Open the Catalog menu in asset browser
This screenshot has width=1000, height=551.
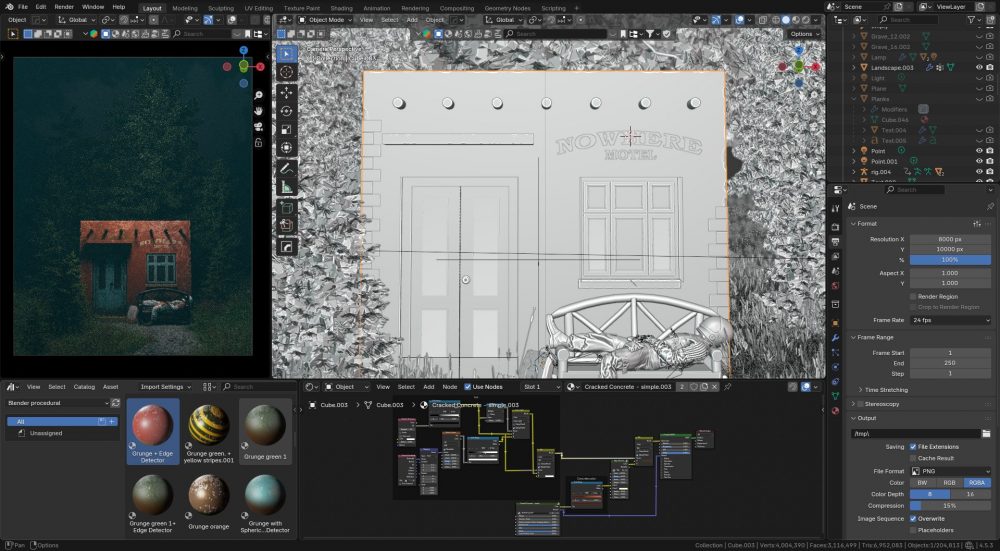click(84, 386)
